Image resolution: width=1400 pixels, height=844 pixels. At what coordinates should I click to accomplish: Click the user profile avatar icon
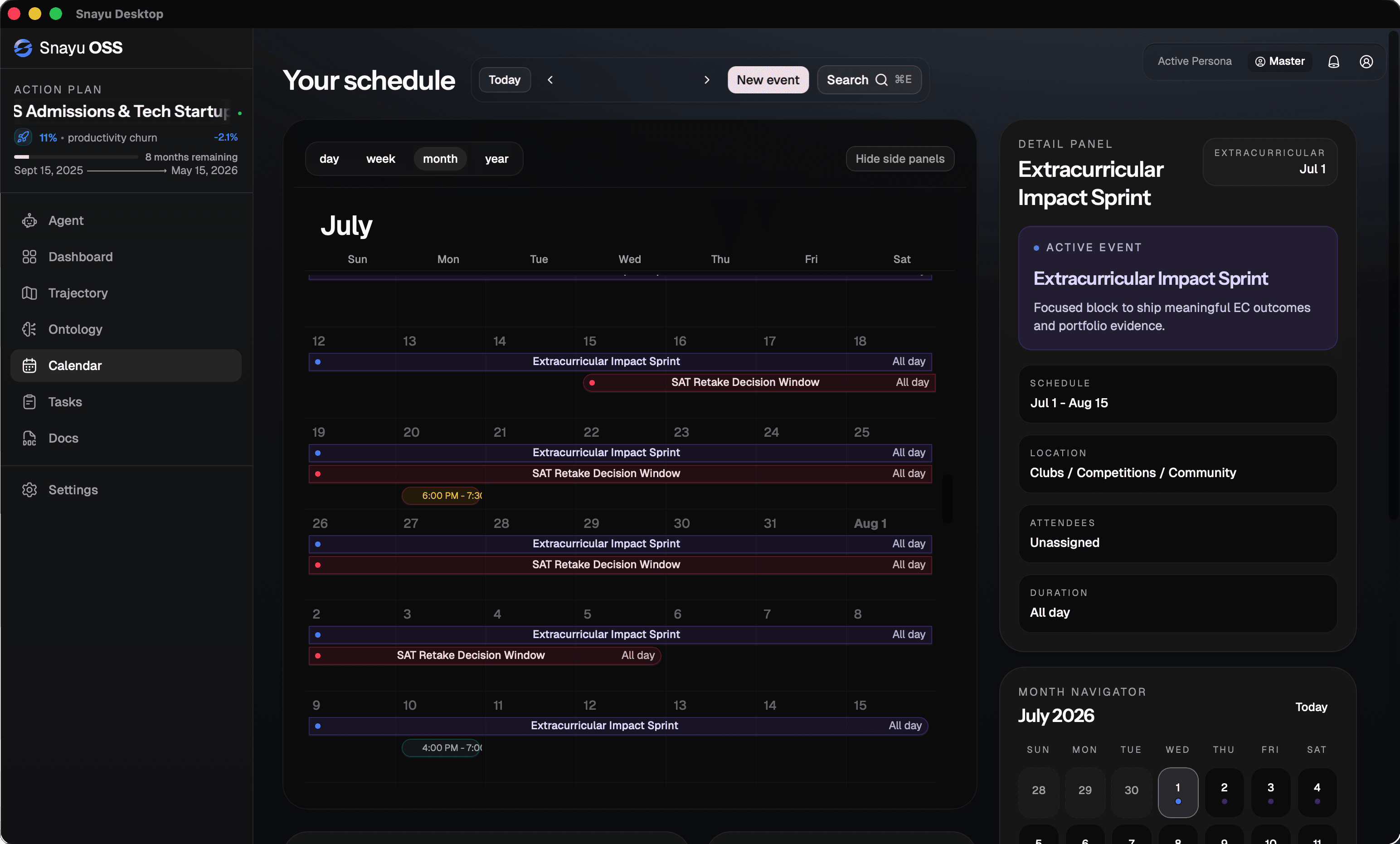(1366, 61)
